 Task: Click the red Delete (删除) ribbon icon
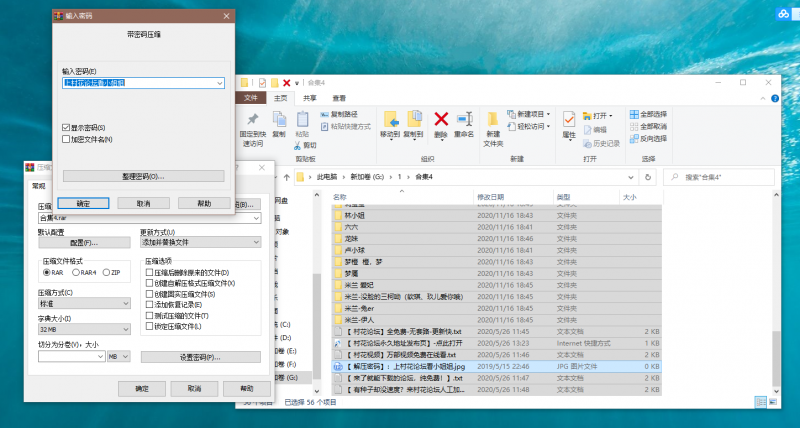click(441, 119)
